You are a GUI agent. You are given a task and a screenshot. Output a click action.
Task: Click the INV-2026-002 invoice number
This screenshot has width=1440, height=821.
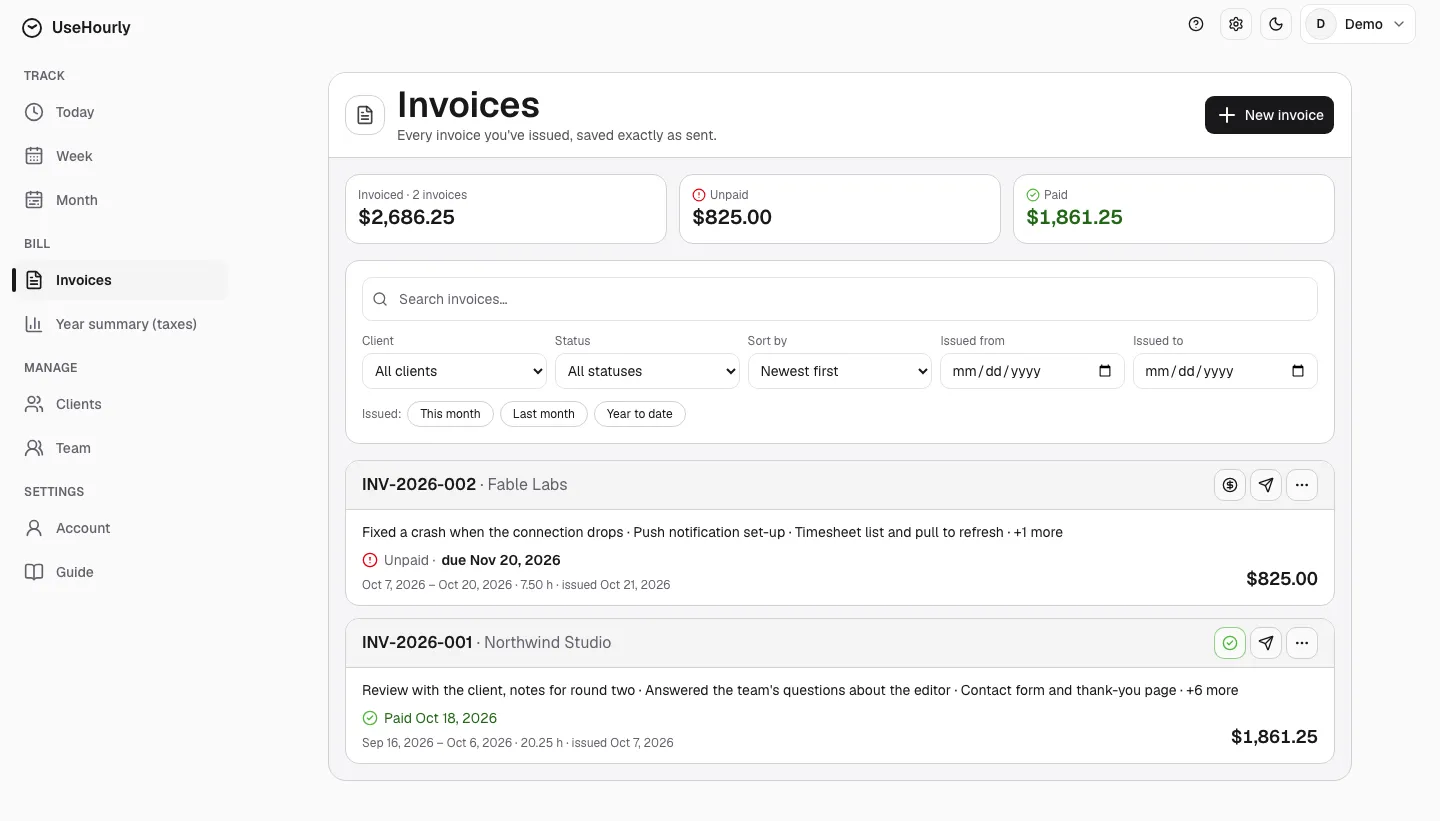[x=419, y=484]
